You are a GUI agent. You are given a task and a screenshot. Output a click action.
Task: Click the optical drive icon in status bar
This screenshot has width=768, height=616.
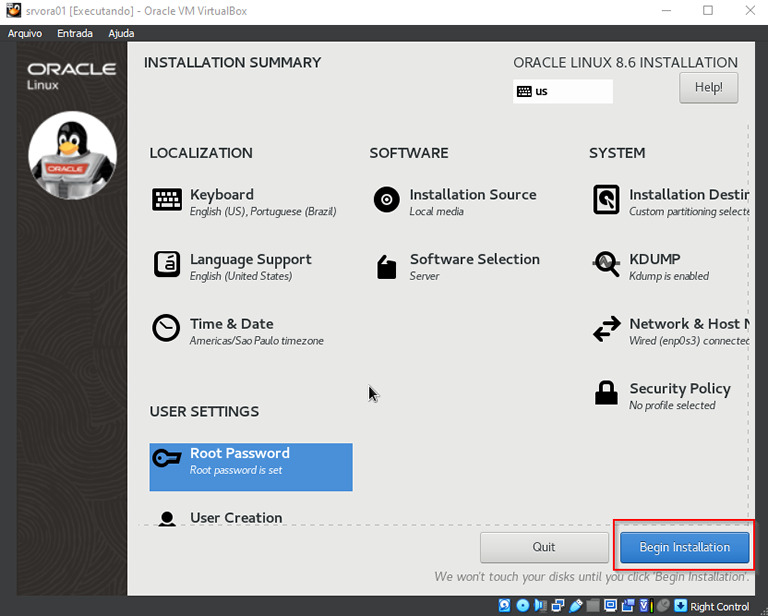(x=523, y=606)
